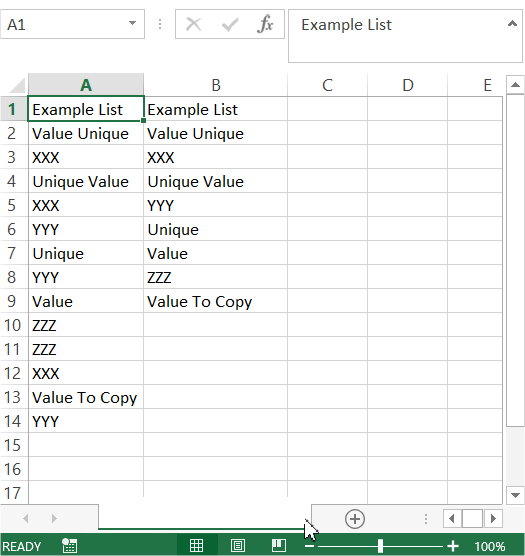
Task: Click the vertical scrollbar up arrow
Action: coord(515,84)
